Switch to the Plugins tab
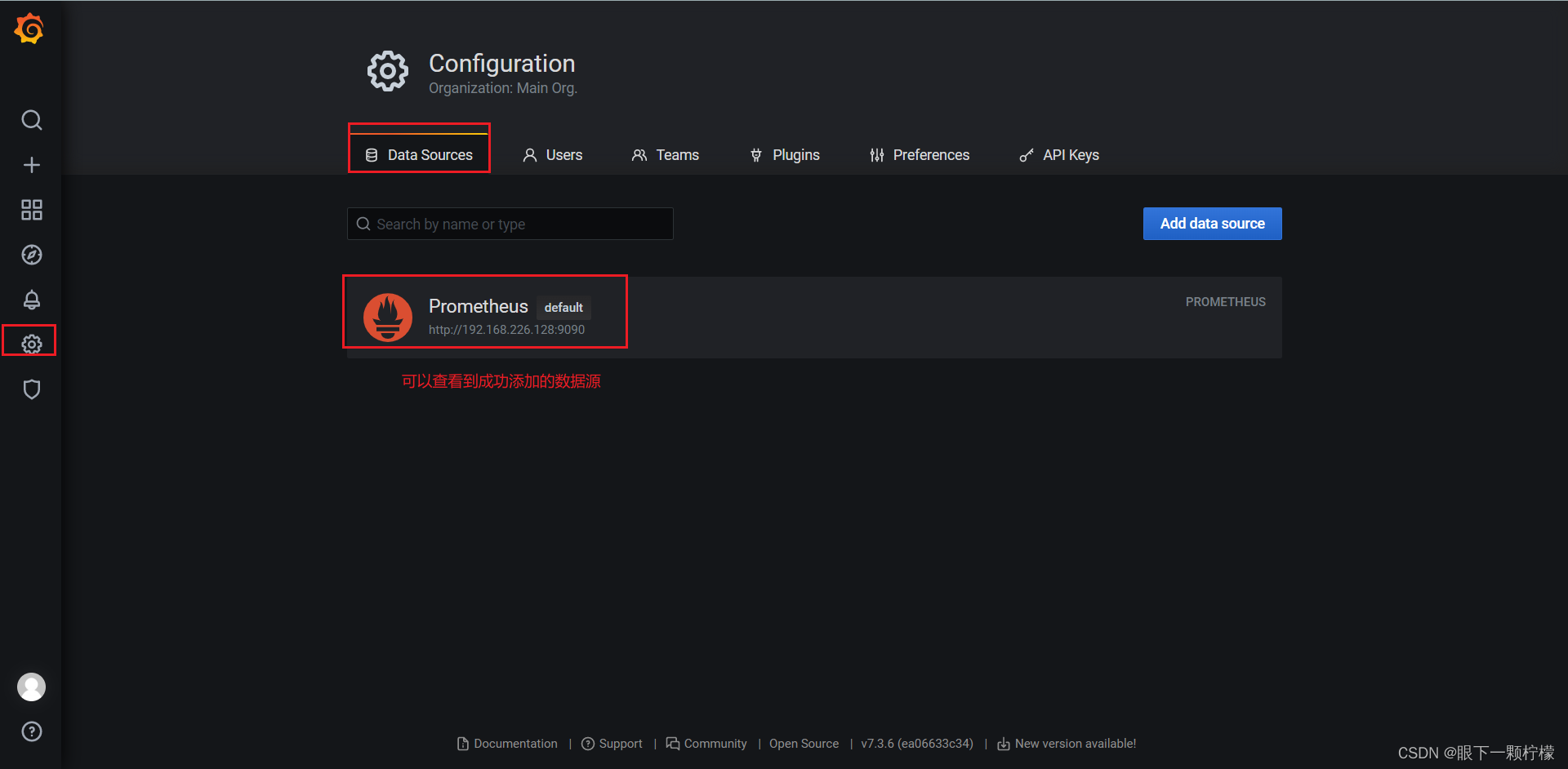1568x769 pixels. tap(785, 155)
